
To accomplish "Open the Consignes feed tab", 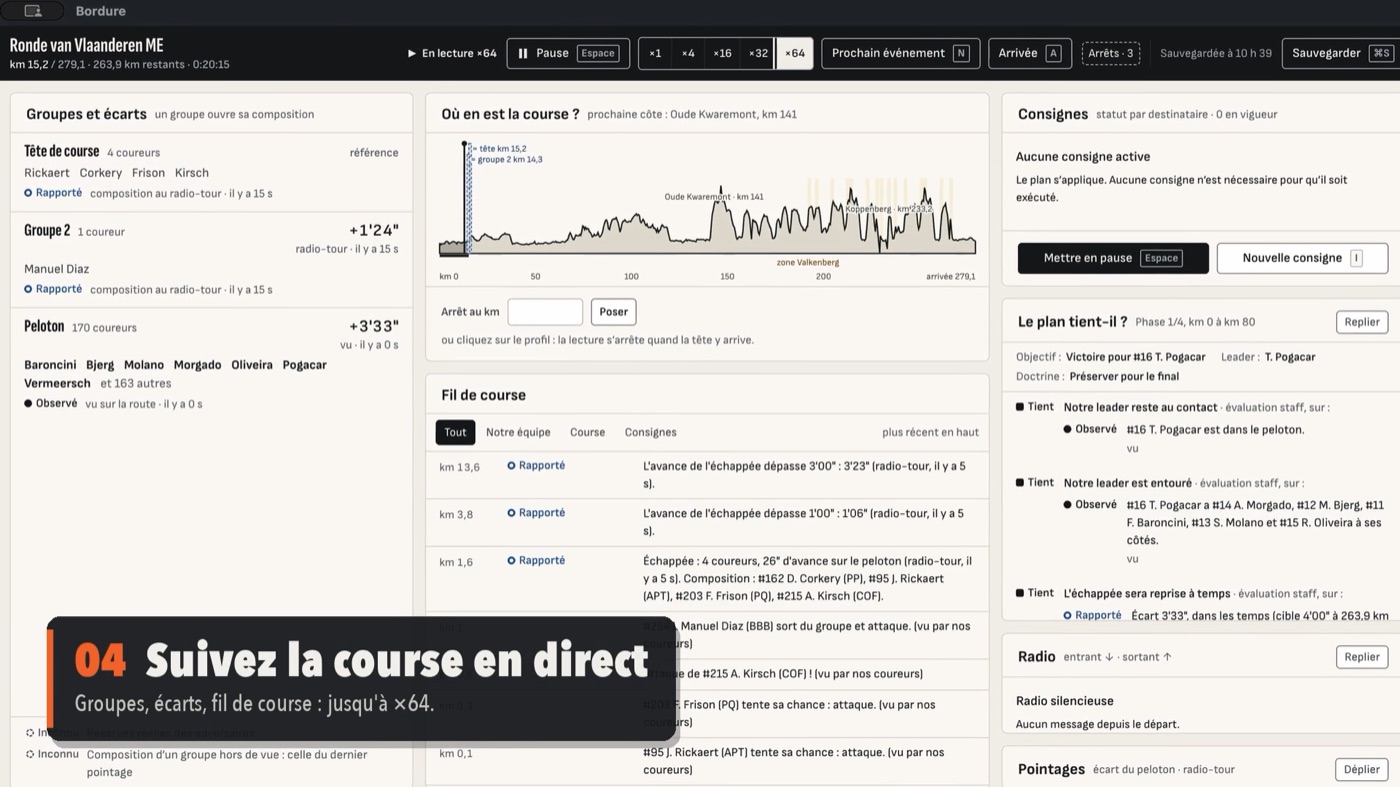I will pos(650,432).
